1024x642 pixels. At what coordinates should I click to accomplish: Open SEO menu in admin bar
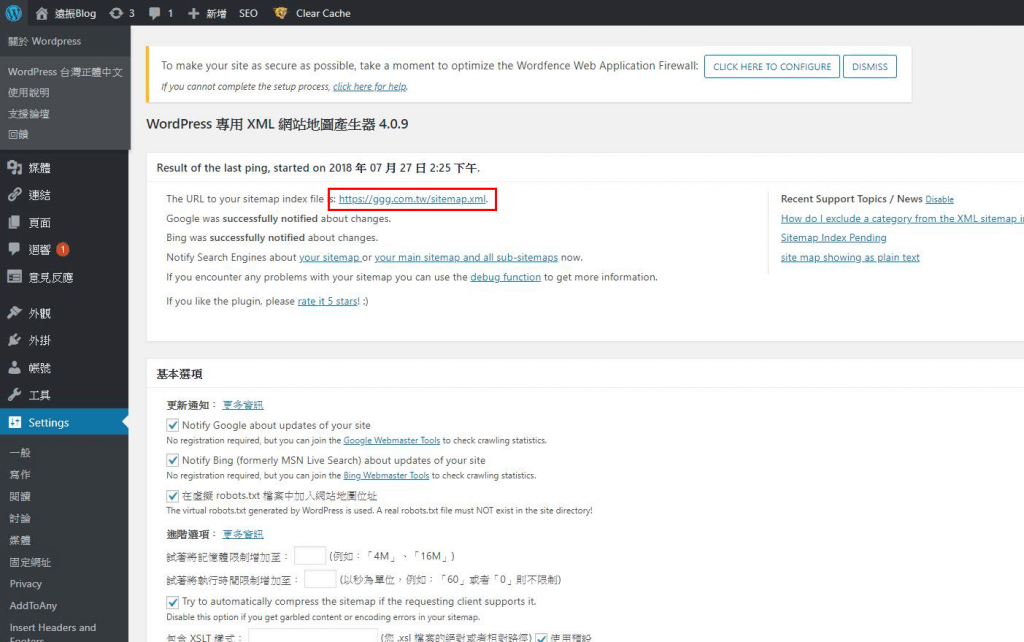click(x=248, y=13)
